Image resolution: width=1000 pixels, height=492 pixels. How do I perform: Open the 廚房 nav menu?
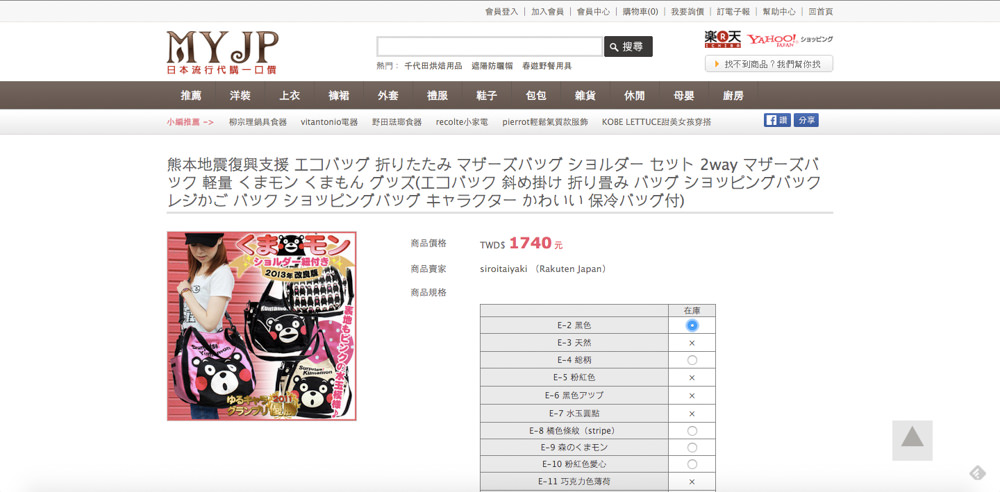pos(733,95)
